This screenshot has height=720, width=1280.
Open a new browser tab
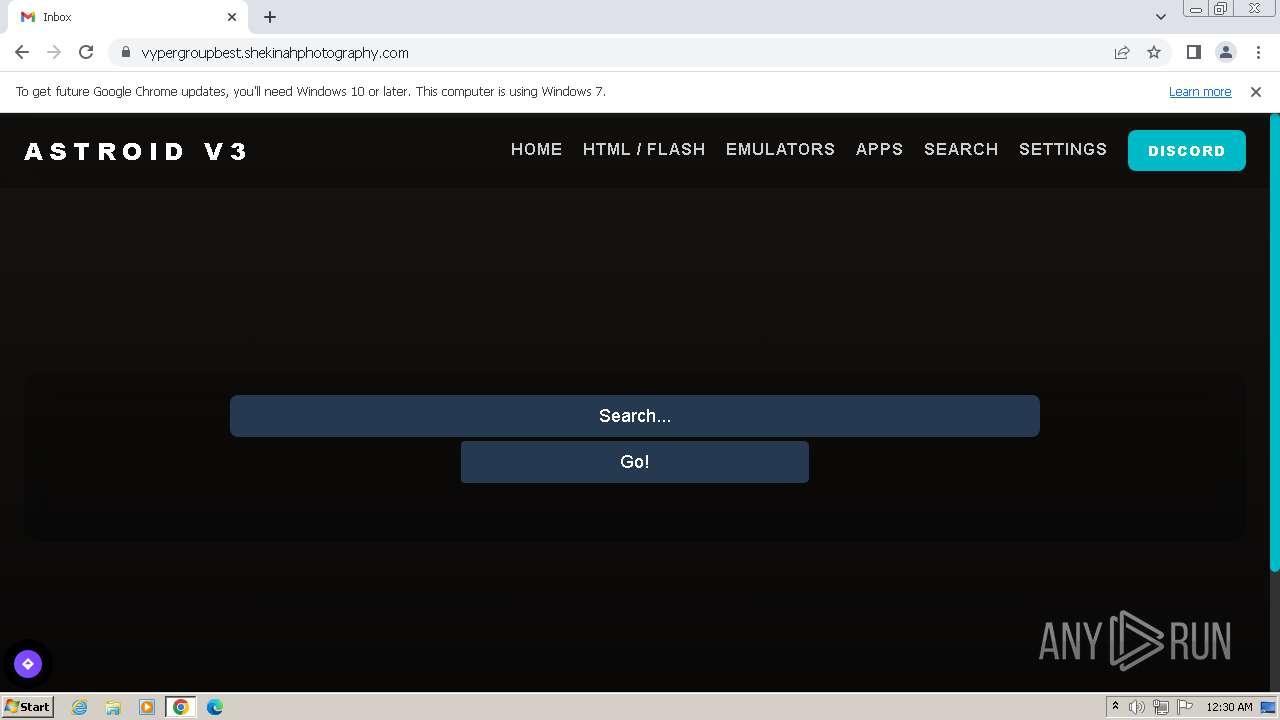pyautogui.click(x=270, y=17)
